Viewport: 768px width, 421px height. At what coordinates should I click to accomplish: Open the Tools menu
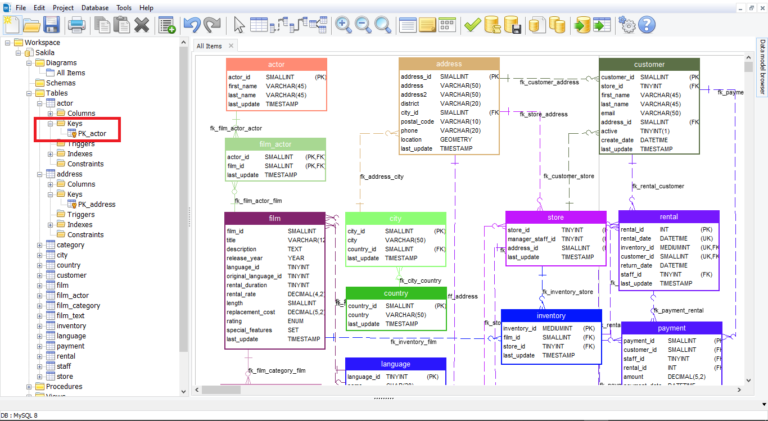point(124,7)
